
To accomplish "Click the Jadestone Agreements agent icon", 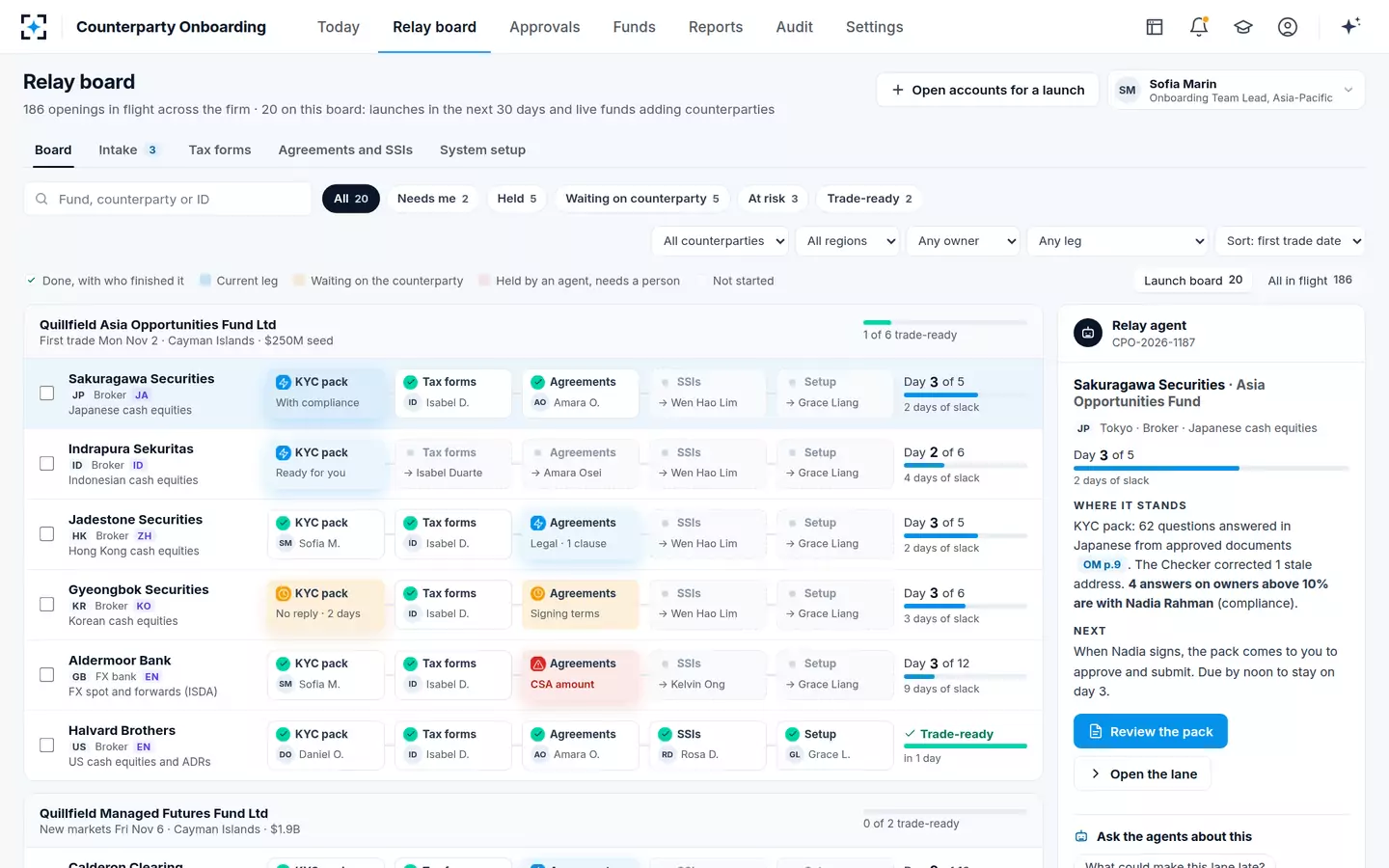I will (x=538, y=523).
